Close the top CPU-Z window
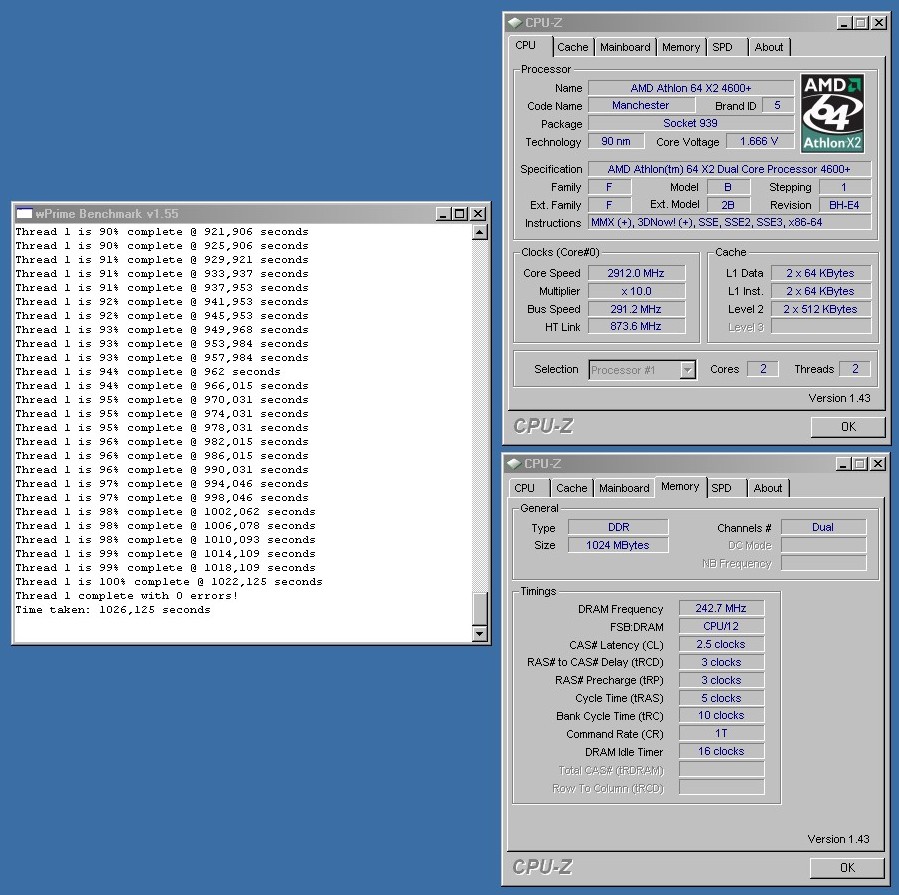Viewport: 899px width, 895px height. [878, 23]
